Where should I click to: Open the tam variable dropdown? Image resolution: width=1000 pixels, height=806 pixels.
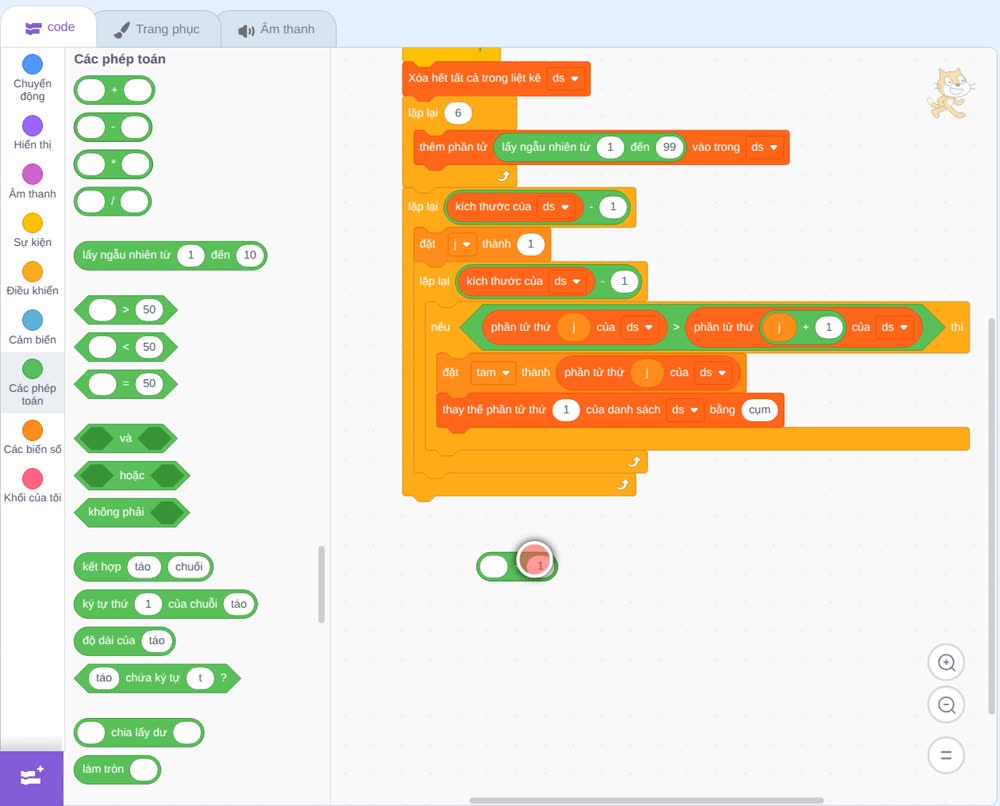pos(493,372)
